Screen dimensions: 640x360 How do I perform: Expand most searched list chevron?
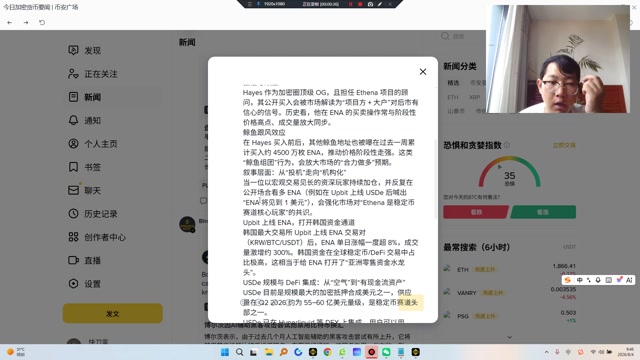click(509, 337)
